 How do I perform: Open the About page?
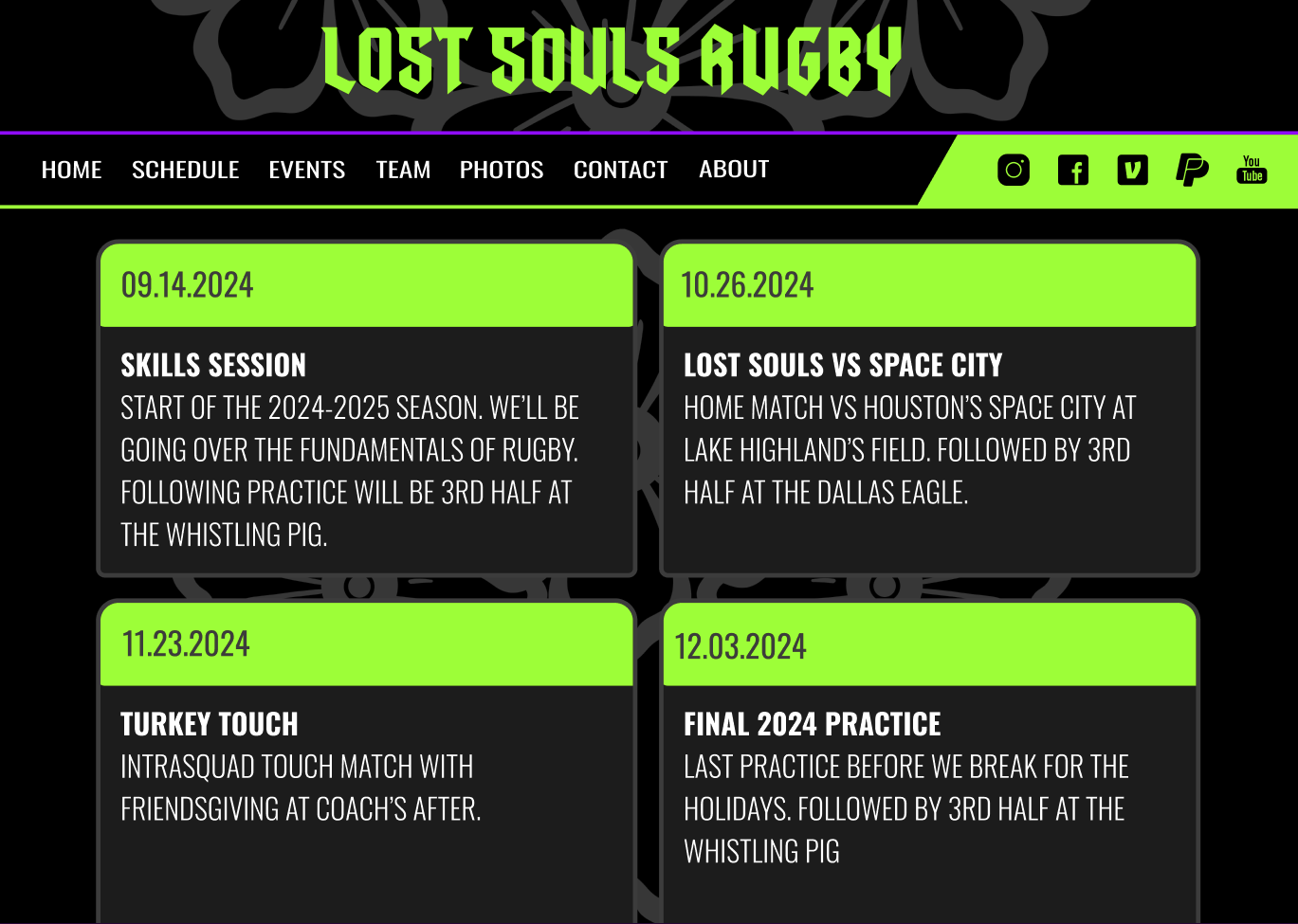734,170
